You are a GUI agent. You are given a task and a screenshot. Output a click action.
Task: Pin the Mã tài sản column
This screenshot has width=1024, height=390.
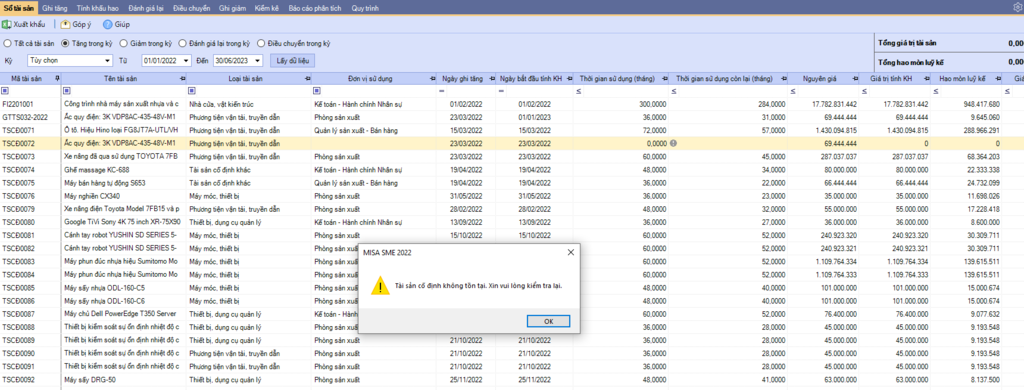click(x=57, y=78)
